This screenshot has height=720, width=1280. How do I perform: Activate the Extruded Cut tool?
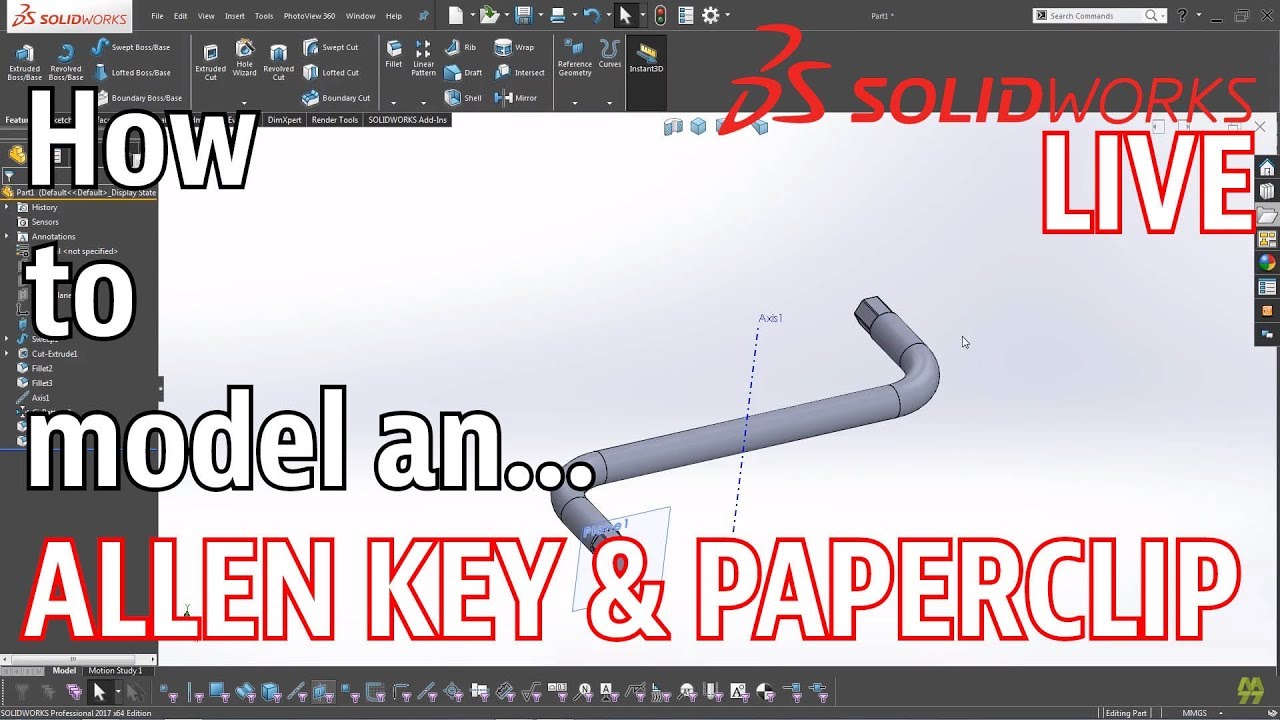[211, 61]
